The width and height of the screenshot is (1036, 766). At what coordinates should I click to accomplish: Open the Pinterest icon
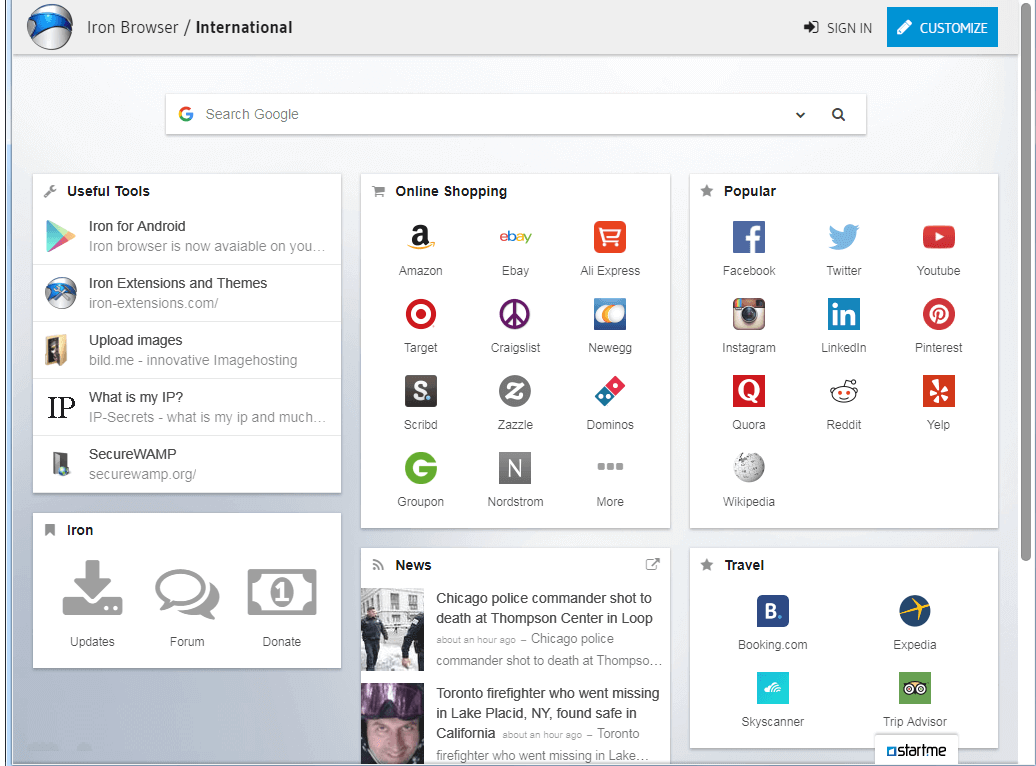[x=938, y=314]
